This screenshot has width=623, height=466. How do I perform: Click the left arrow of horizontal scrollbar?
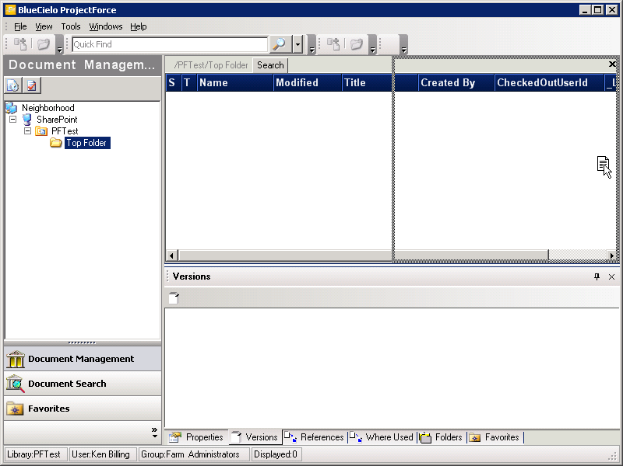172,255
